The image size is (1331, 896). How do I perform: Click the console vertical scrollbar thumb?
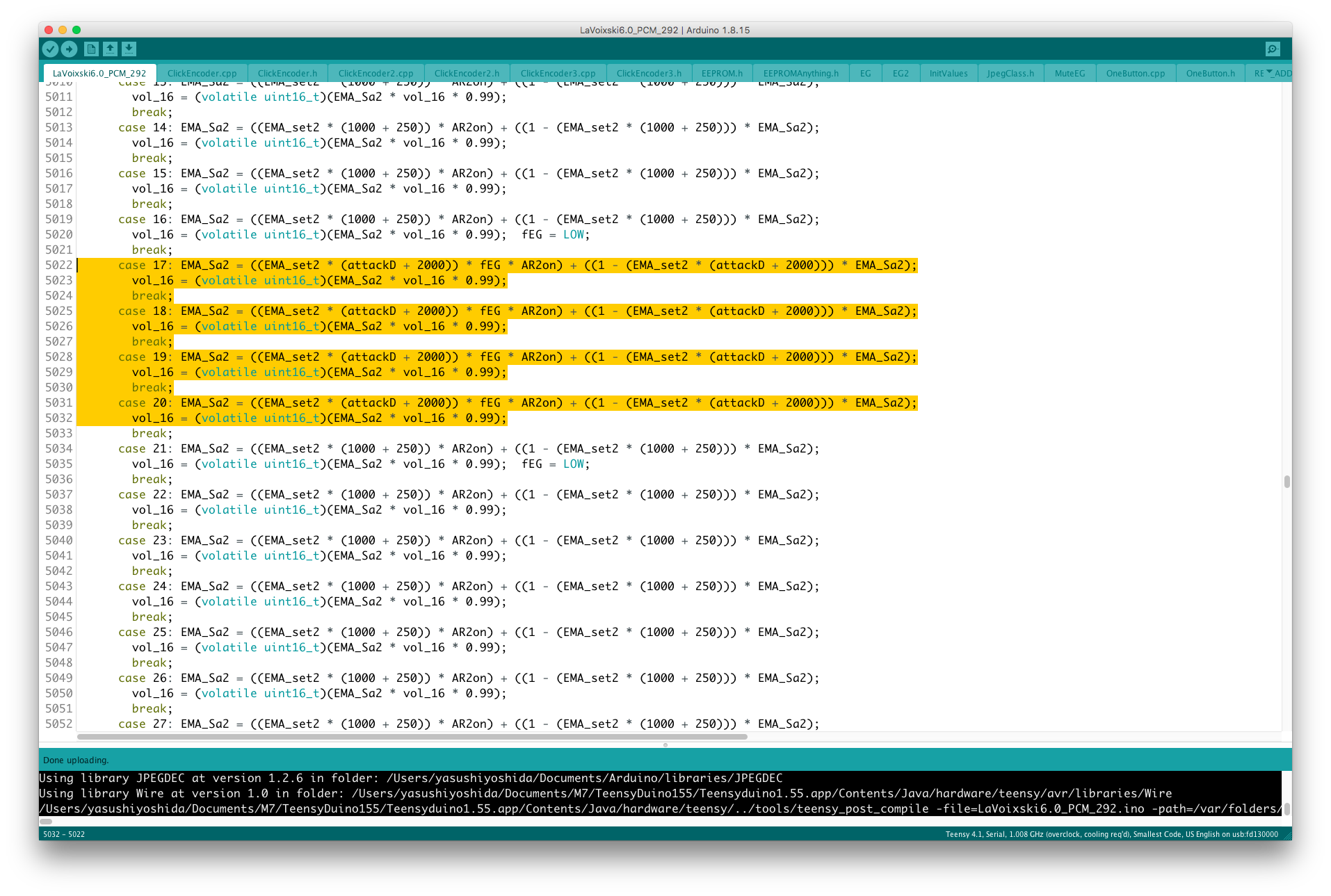point(1286,808)
